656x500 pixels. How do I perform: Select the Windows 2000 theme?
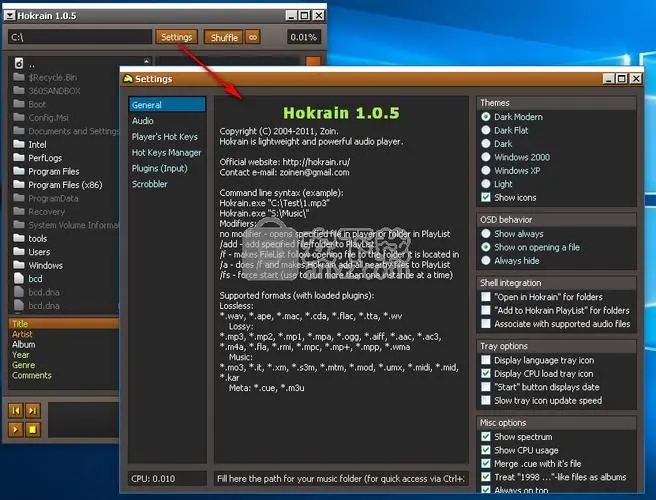click(x=515, y=157)
